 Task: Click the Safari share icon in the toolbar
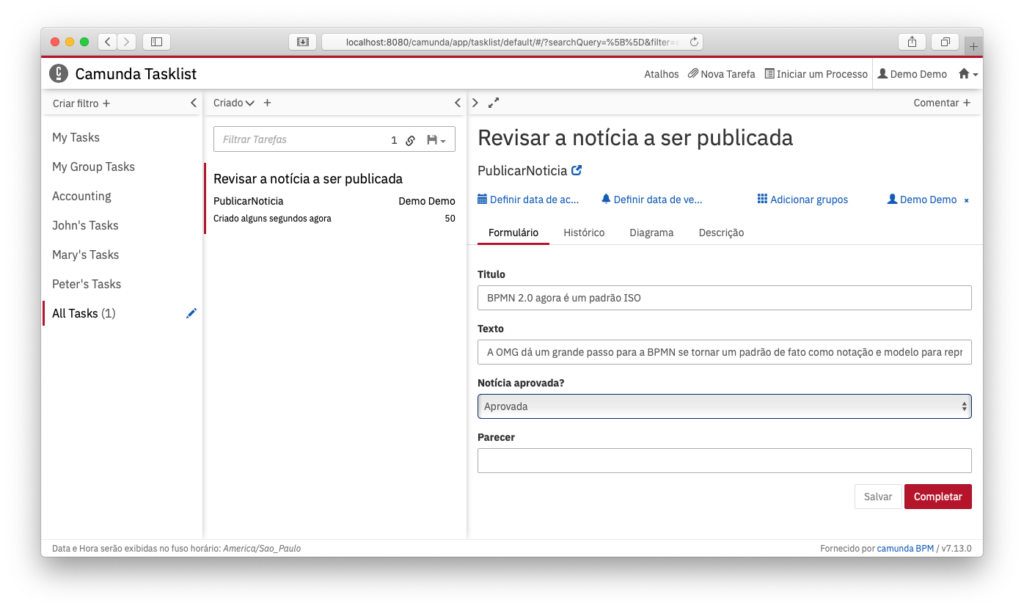point(911,42)
